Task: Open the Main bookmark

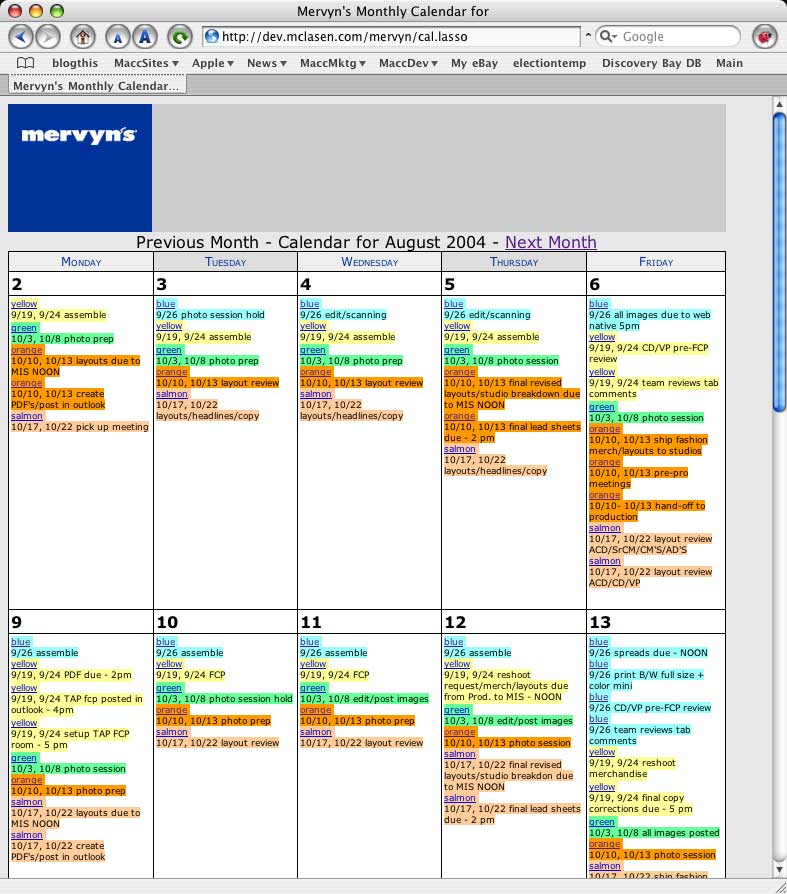Action: [x=729, y=63]
